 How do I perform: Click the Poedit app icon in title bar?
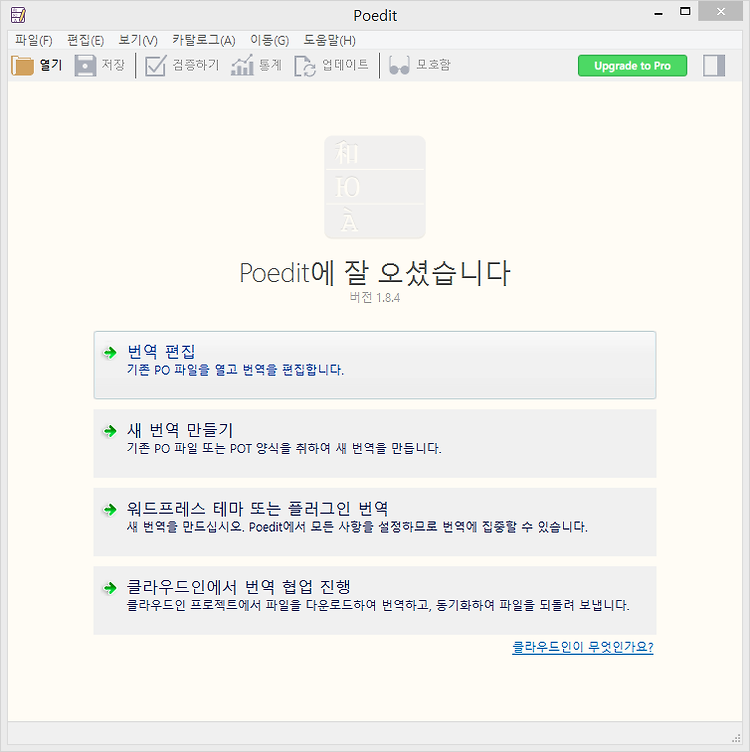(x=18, y=15)
